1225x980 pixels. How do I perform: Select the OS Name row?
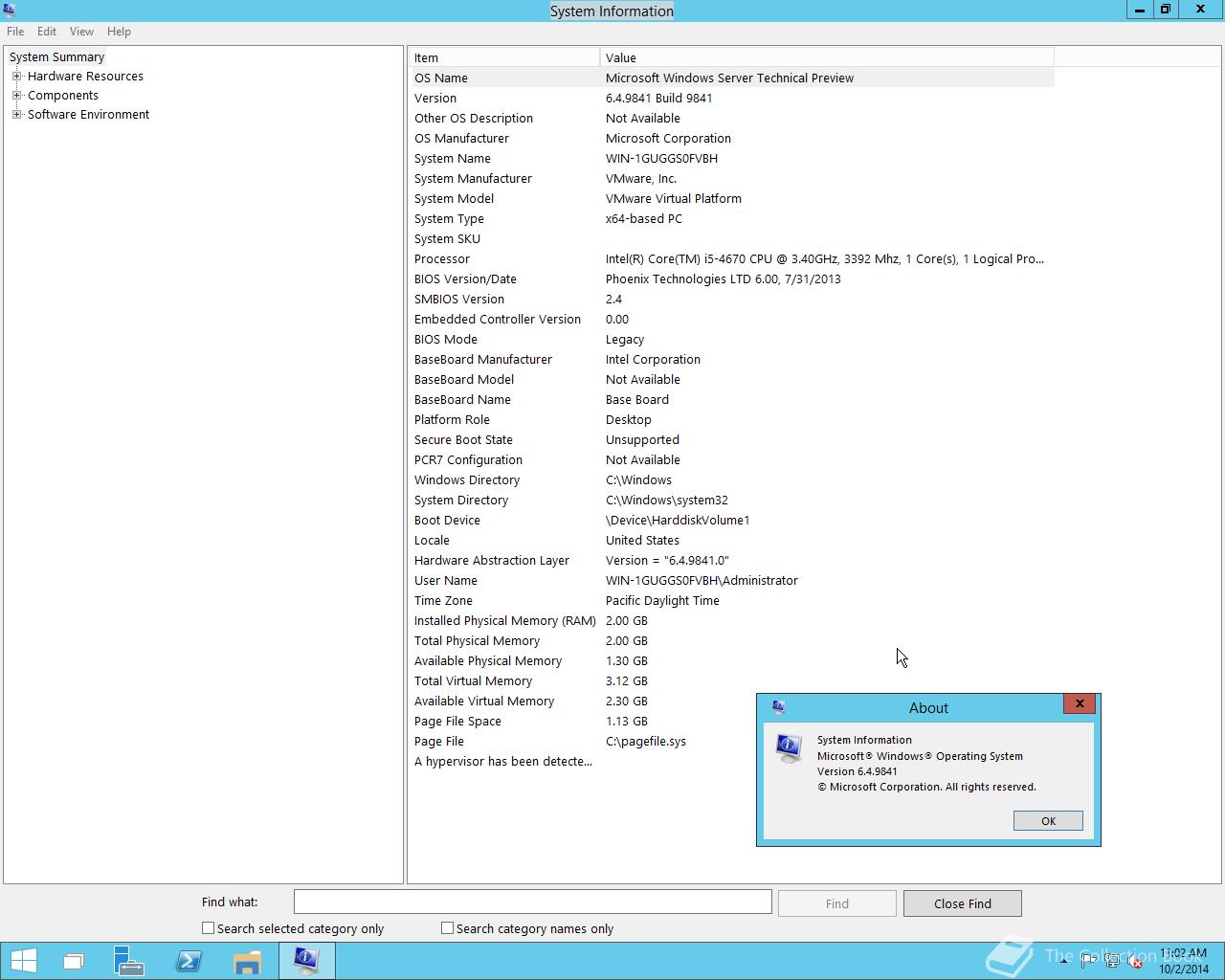tap(732, 78)
